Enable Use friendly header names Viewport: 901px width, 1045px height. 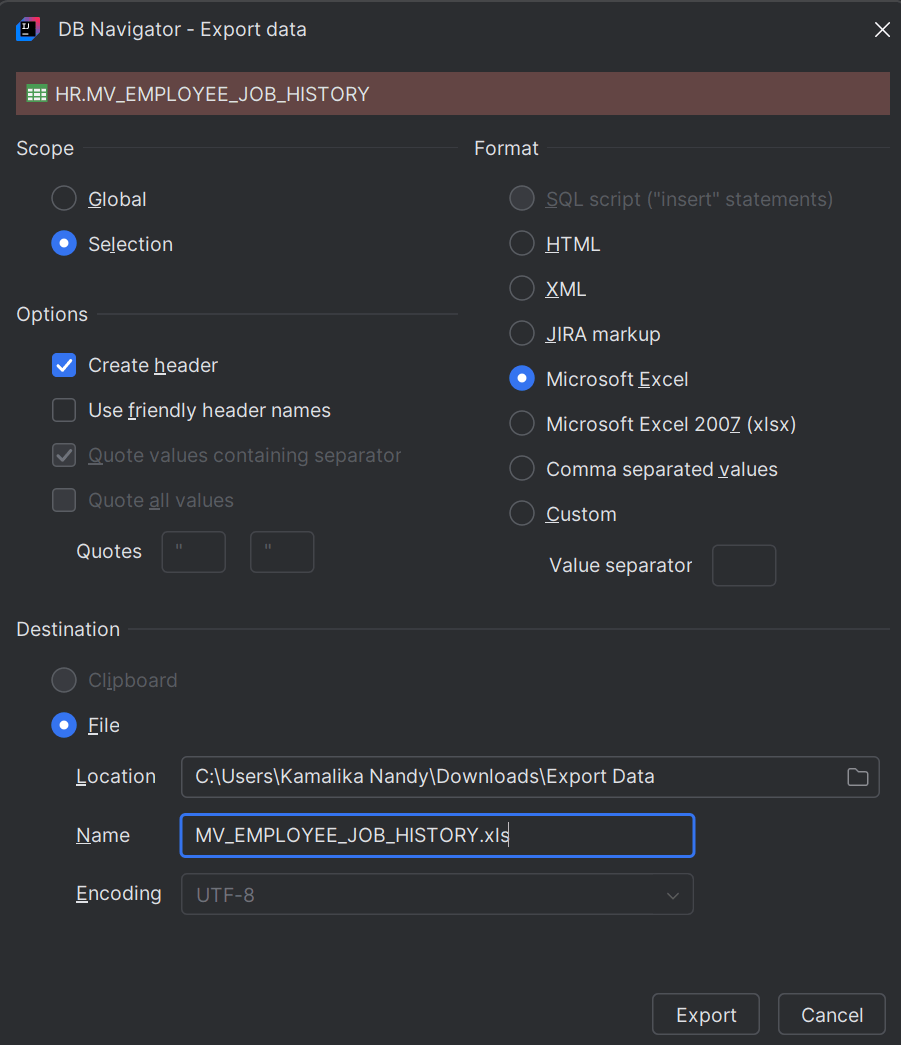pyautogui.click(x=63, y=410)
